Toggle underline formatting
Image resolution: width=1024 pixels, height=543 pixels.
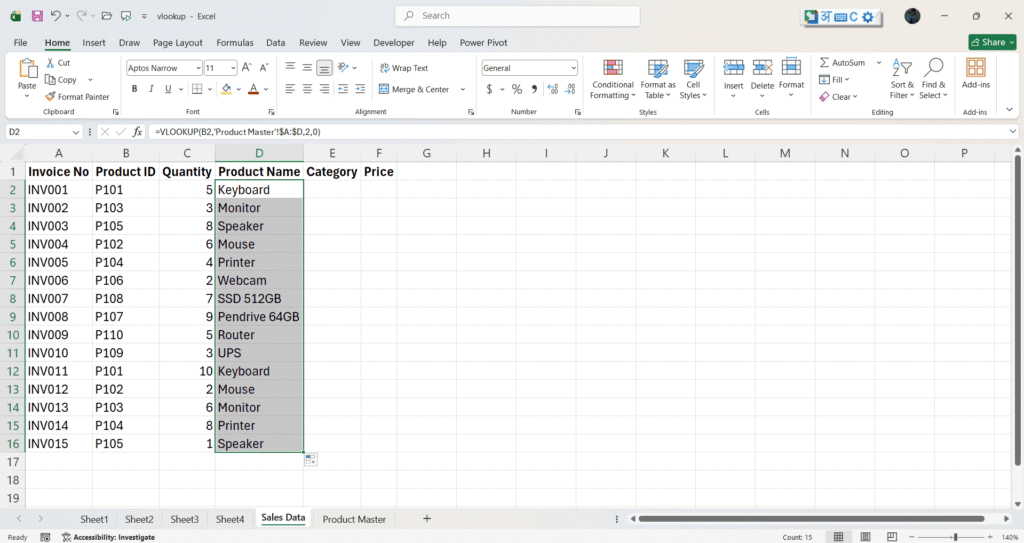click(168, 89)
